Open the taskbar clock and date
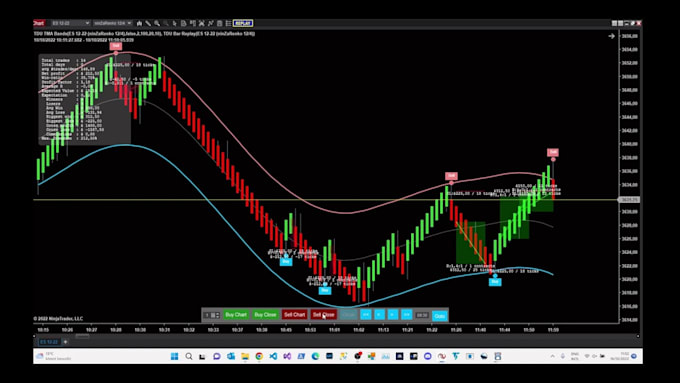 click(x=619, y=356)
